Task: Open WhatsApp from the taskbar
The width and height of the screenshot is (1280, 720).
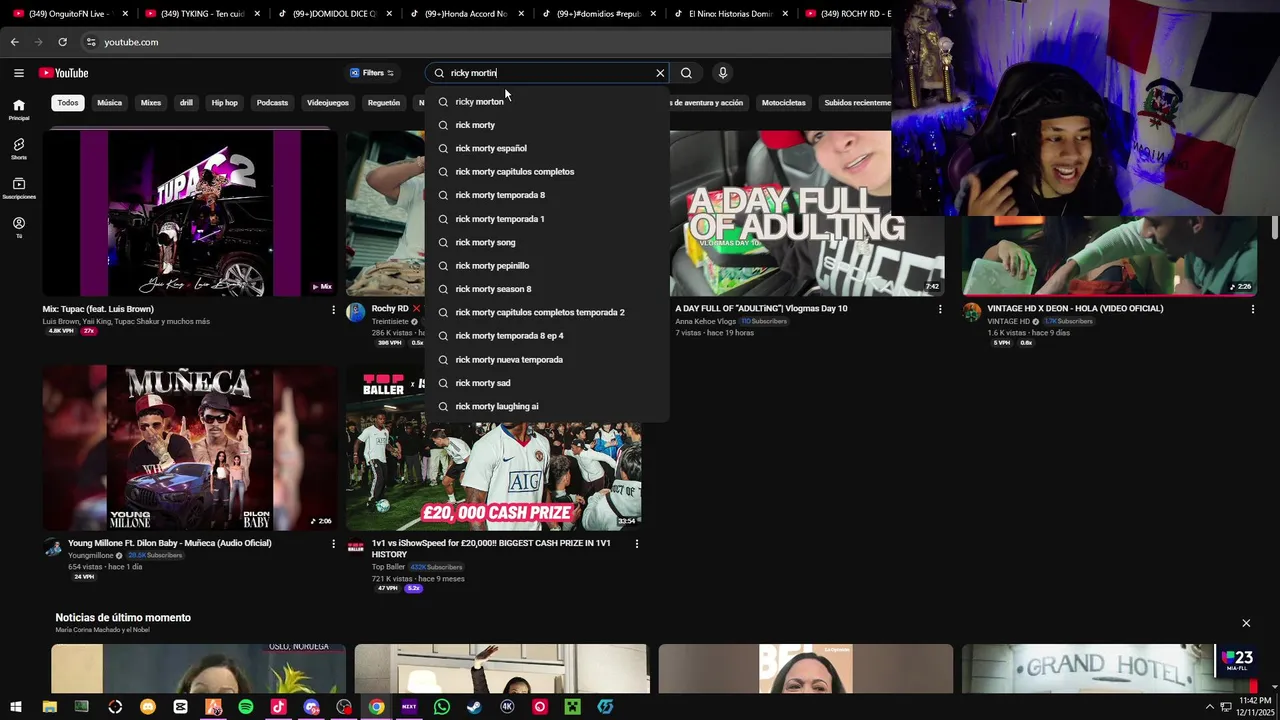Action: tap(442, 707)
